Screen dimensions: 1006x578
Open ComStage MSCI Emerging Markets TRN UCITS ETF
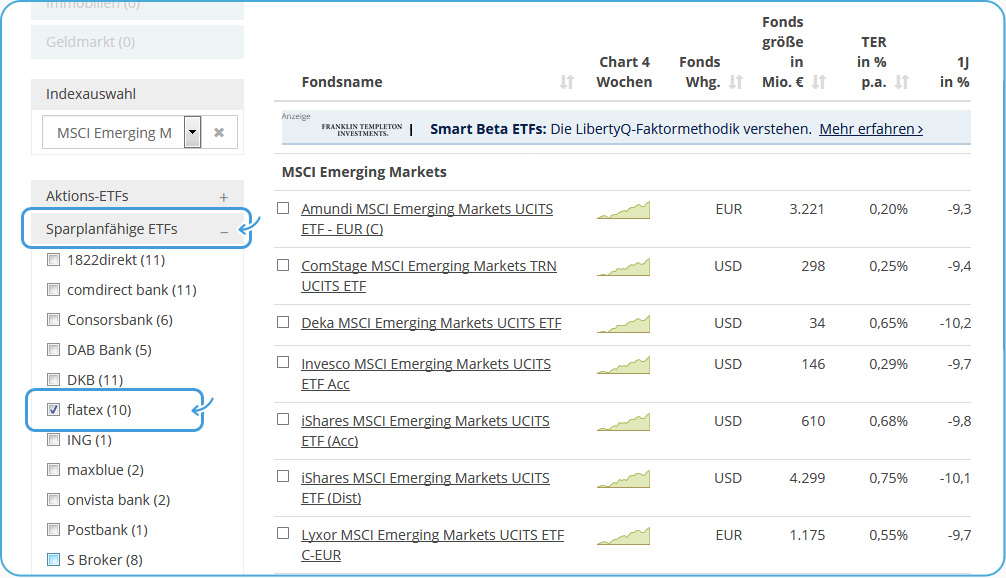[x=429, y=276]
